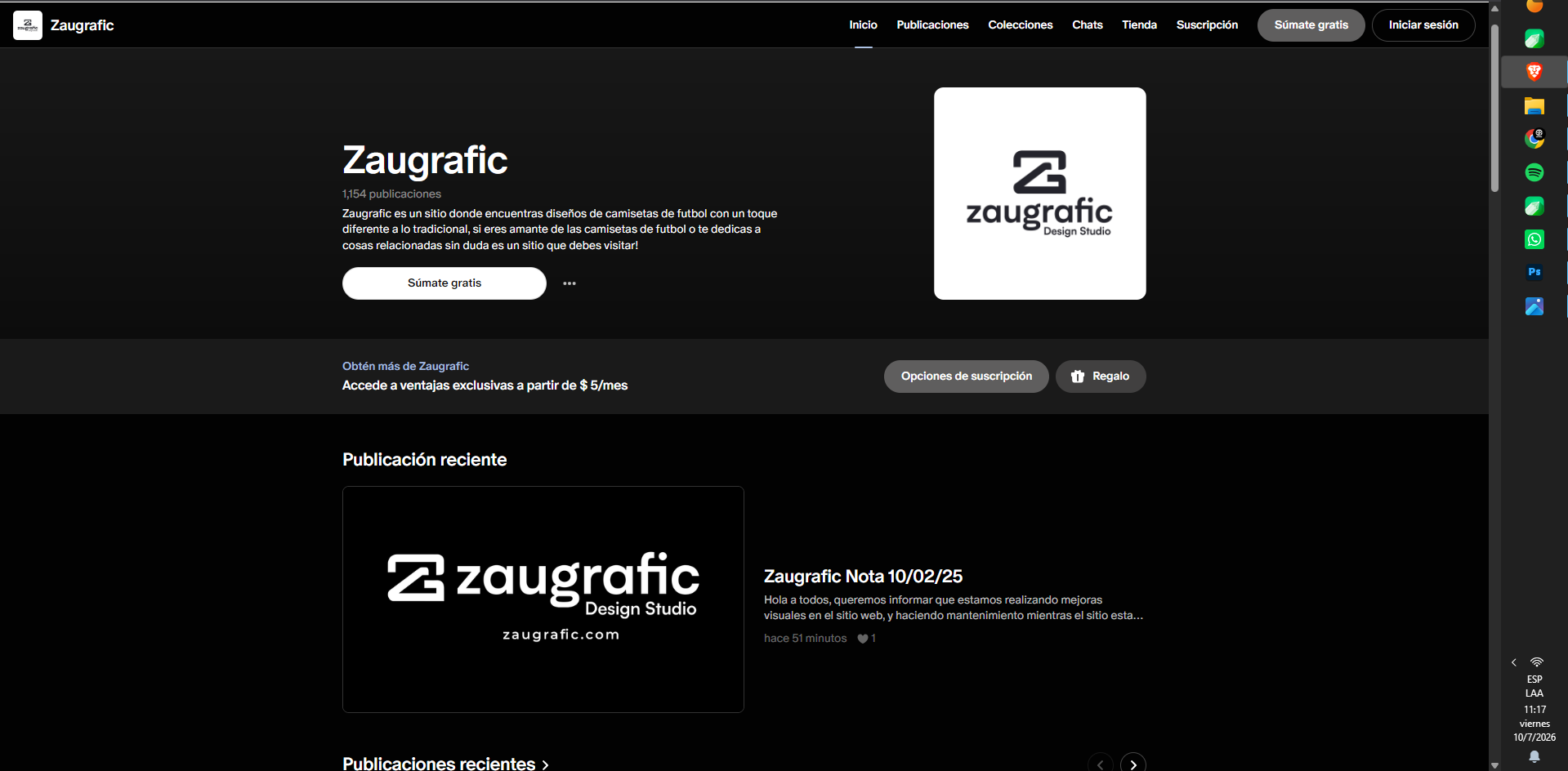Click the scrollbar up arrow
1568x771 pixels.
tap(1494, 8)
